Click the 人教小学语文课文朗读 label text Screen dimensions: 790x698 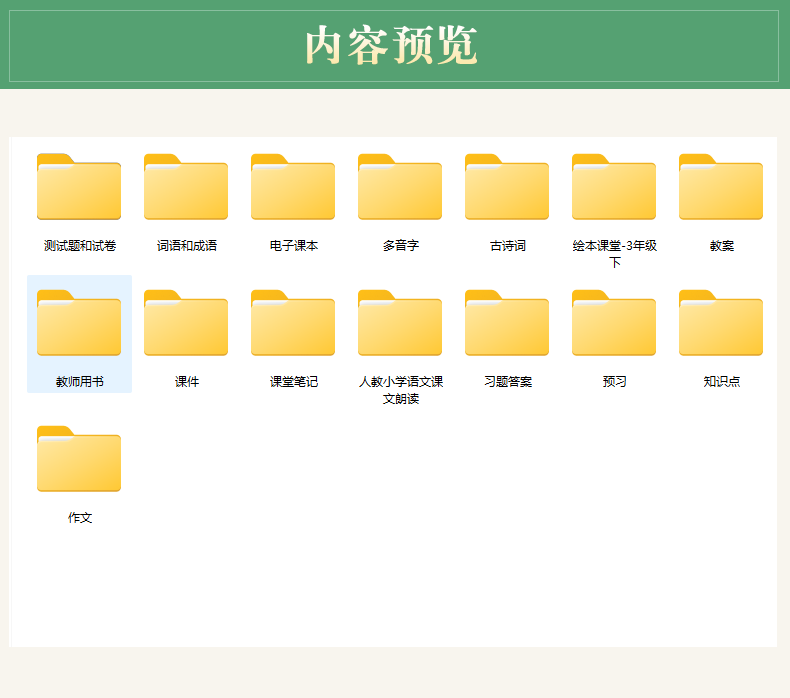pyautogui.click(x=401, y=390)
